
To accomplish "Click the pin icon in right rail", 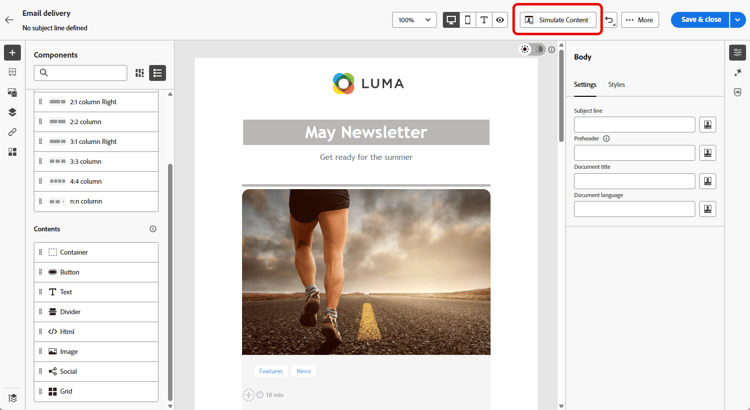I will tap(737, 72).
